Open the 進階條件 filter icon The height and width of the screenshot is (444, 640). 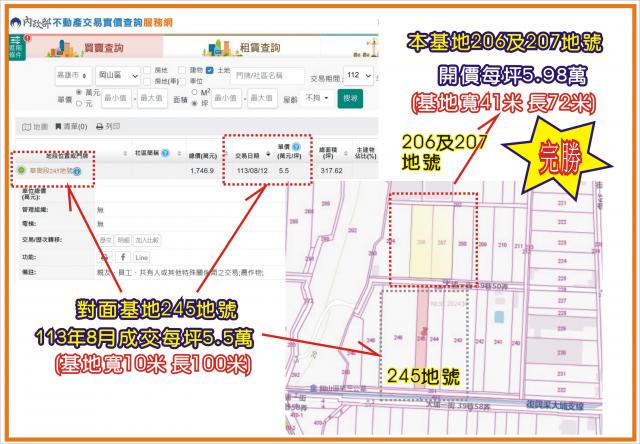pos(11,47)
